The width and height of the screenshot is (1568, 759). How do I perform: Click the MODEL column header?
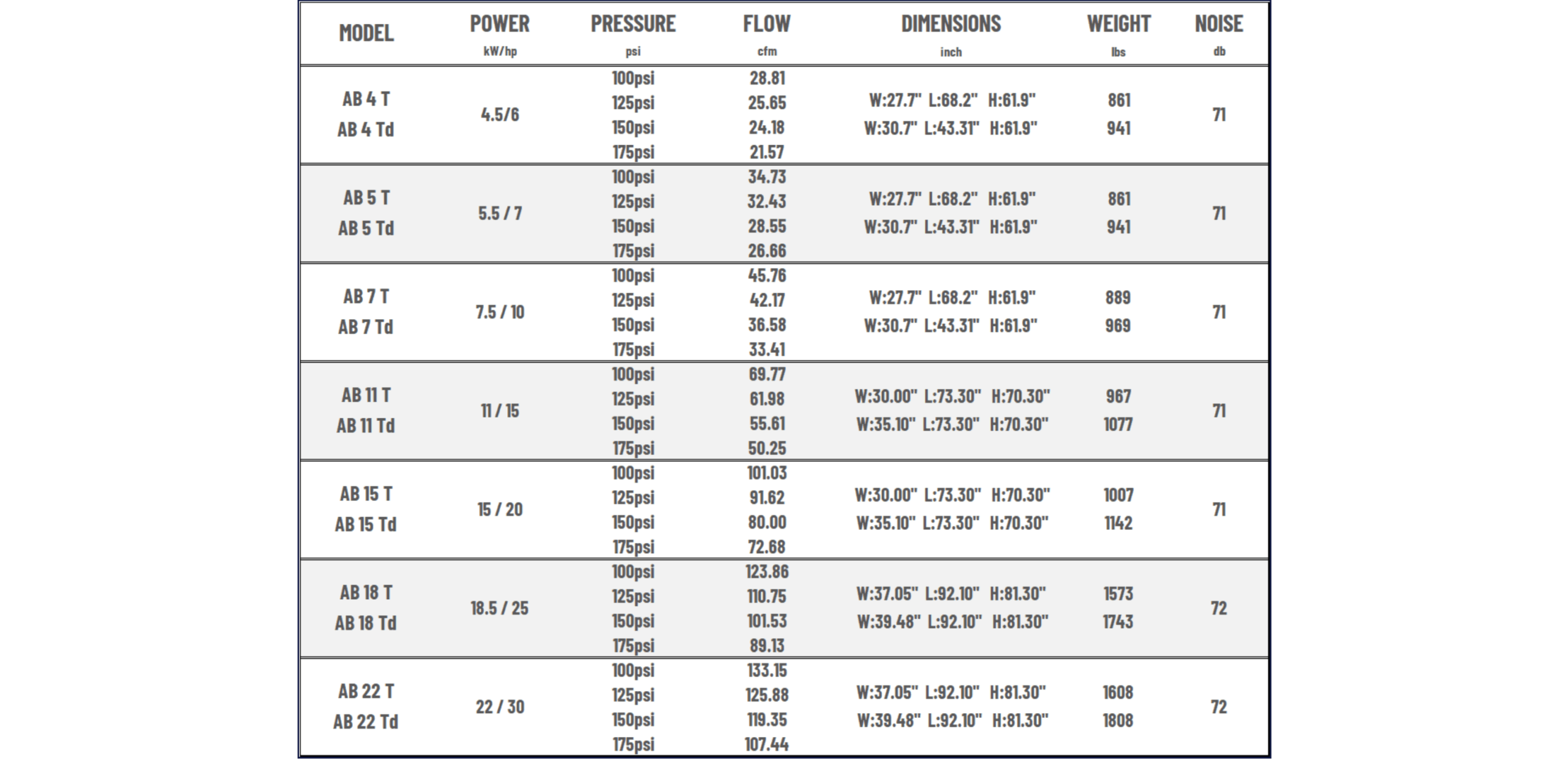pos(366,33)
